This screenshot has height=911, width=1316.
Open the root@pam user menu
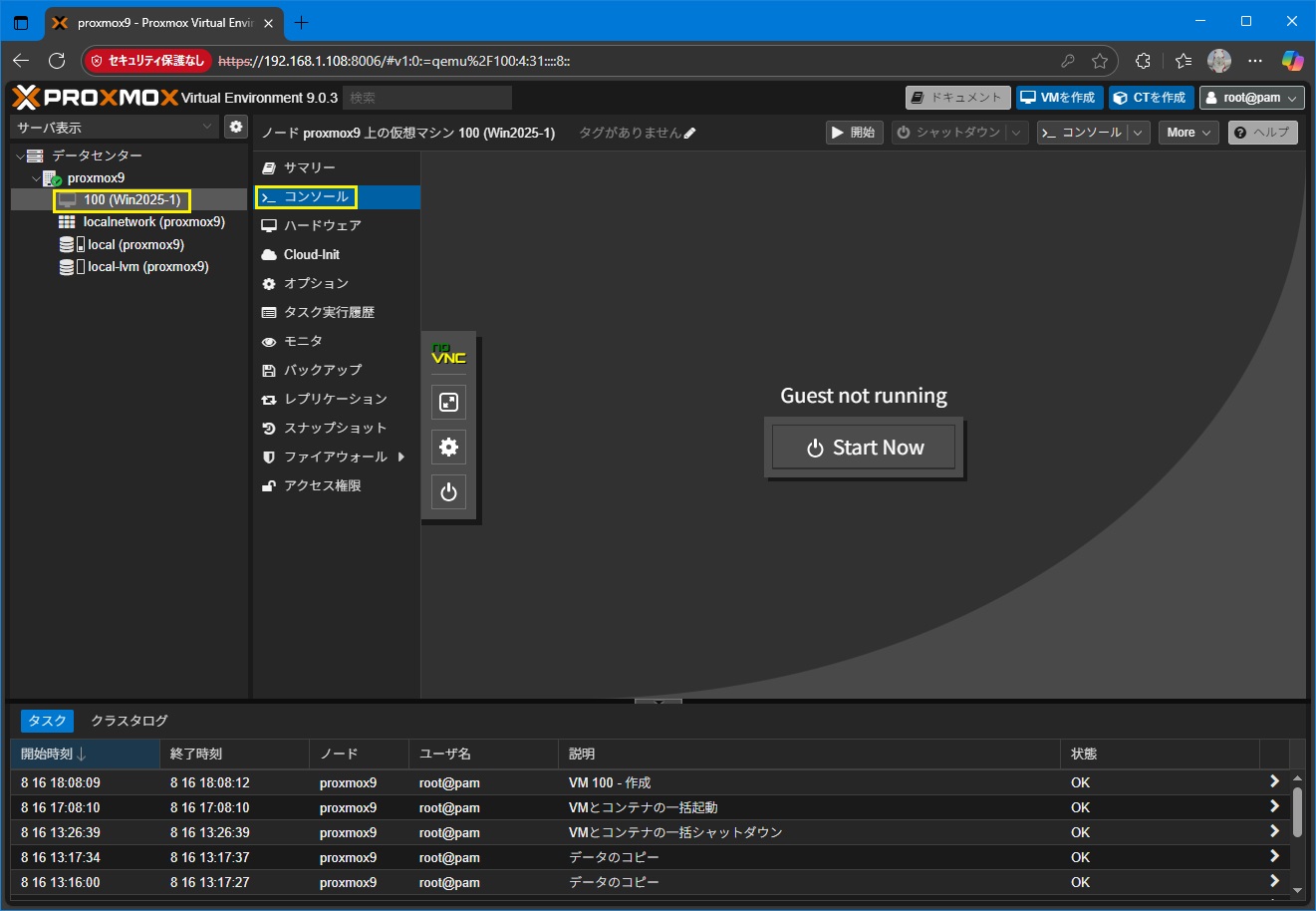(x=1252, y=97)
